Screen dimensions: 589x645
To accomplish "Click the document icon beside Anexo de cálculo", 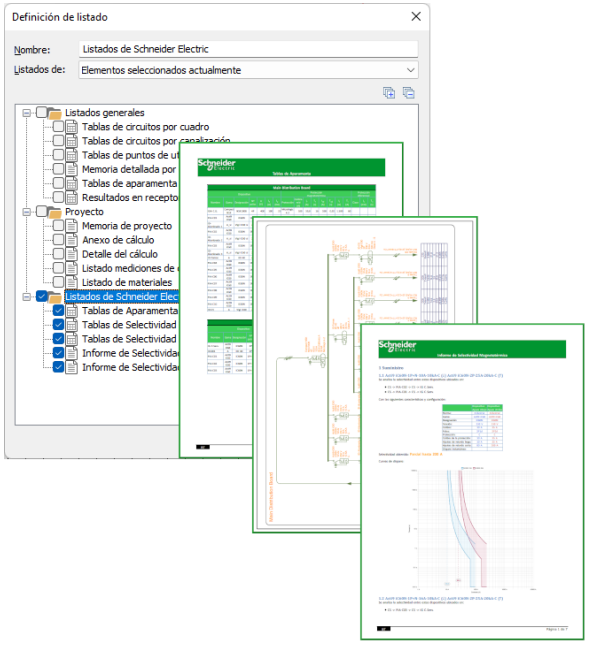I will point(72,240).
